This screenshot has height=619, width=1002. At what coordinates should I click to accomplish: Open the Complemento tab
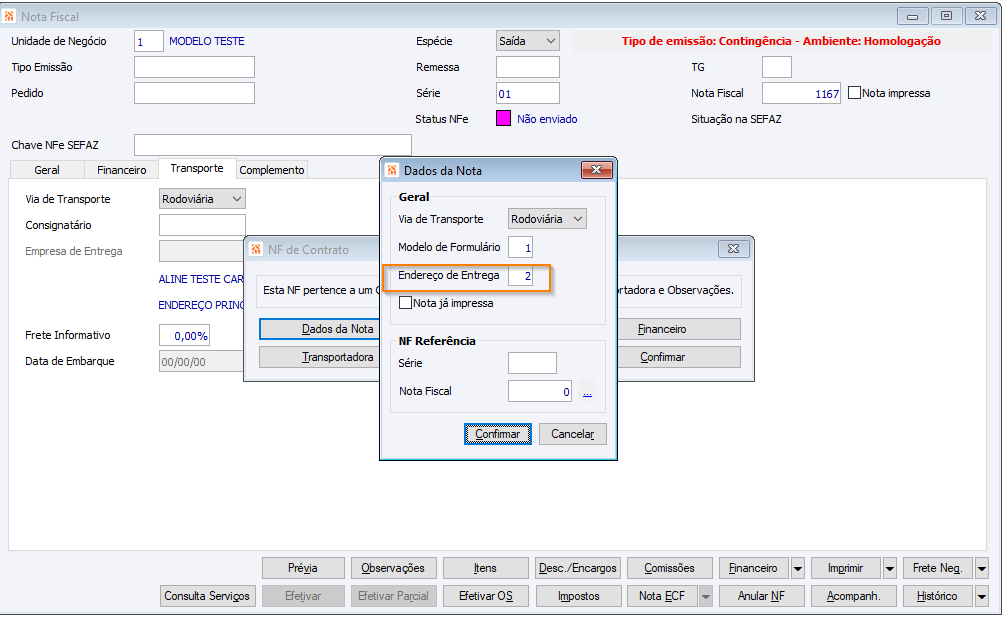click(272, 170)
